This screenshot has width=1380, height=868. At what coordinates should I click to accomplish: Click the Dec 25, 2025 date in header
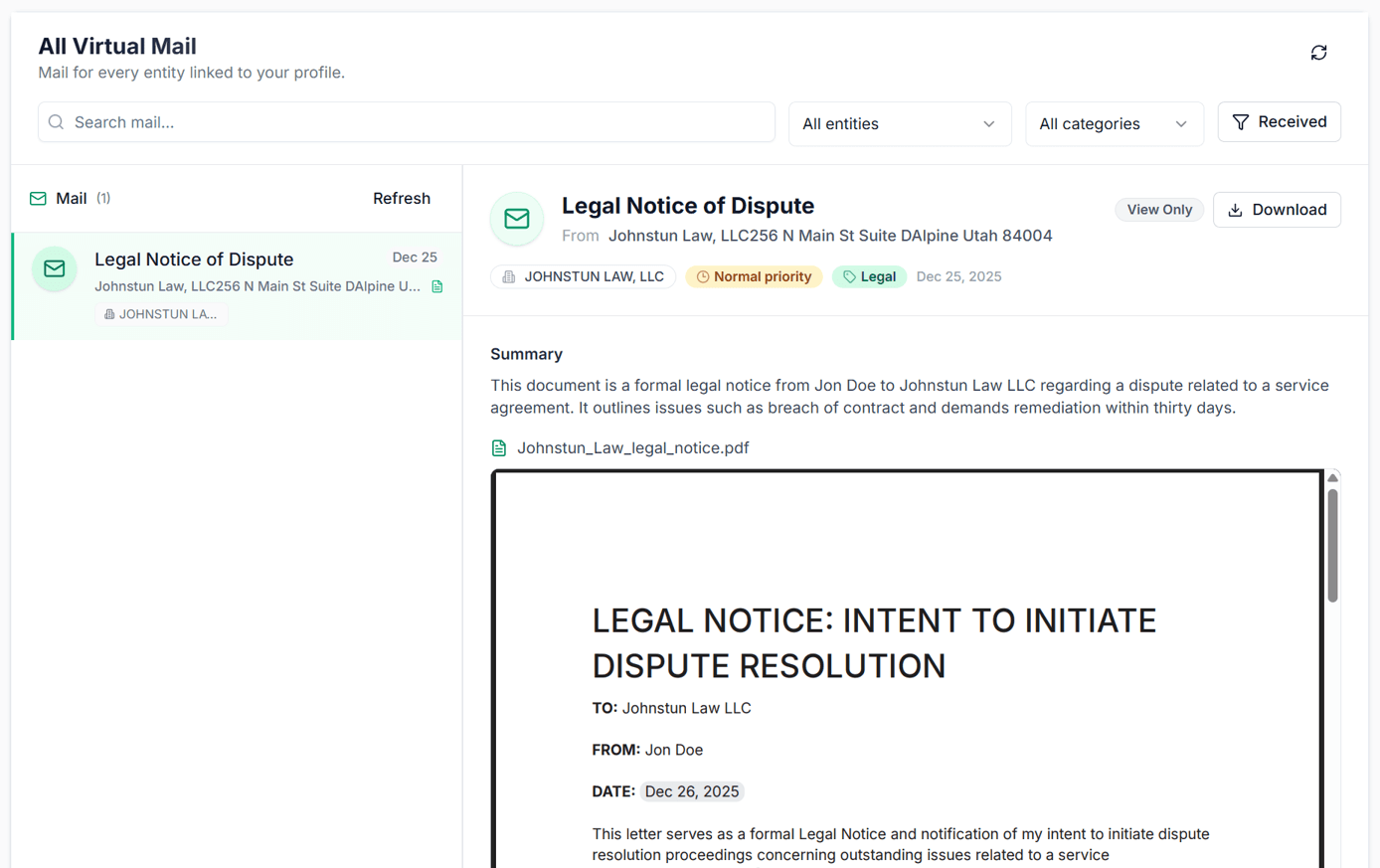pos(958,277)
